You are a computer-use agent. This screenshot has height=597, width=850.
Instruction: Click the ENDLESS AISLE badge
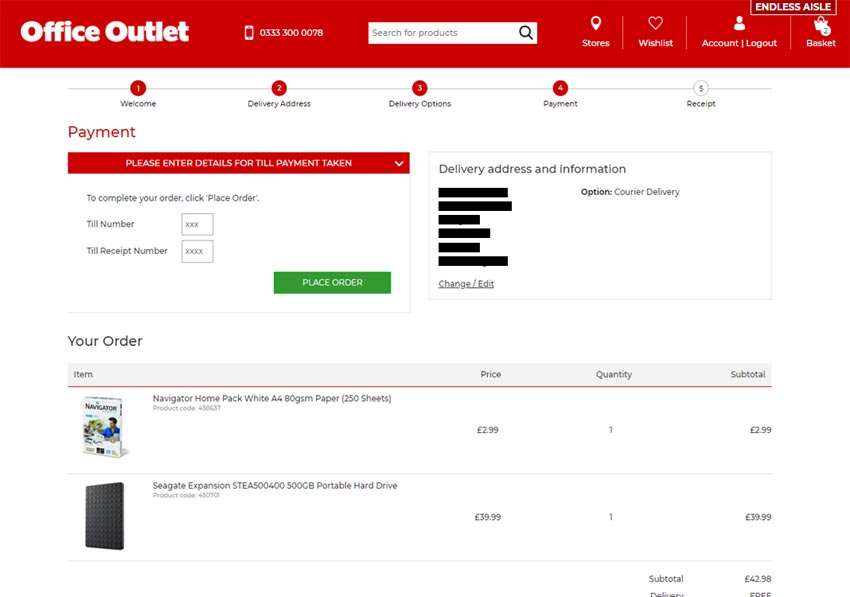tap(793, 7)
